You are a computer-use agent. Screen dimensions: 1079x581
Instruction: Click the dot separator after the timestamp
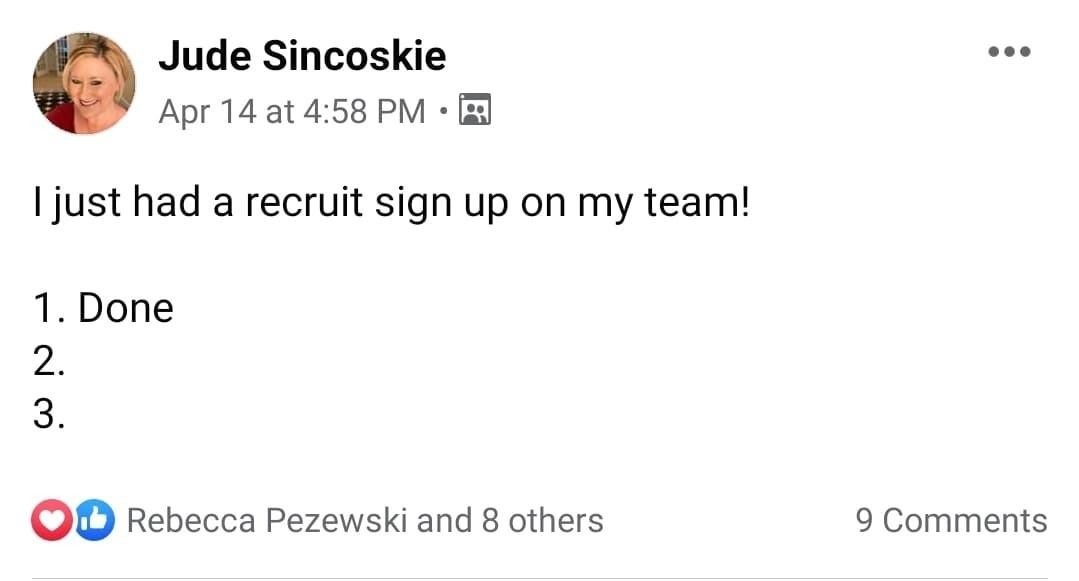point(443,110)
